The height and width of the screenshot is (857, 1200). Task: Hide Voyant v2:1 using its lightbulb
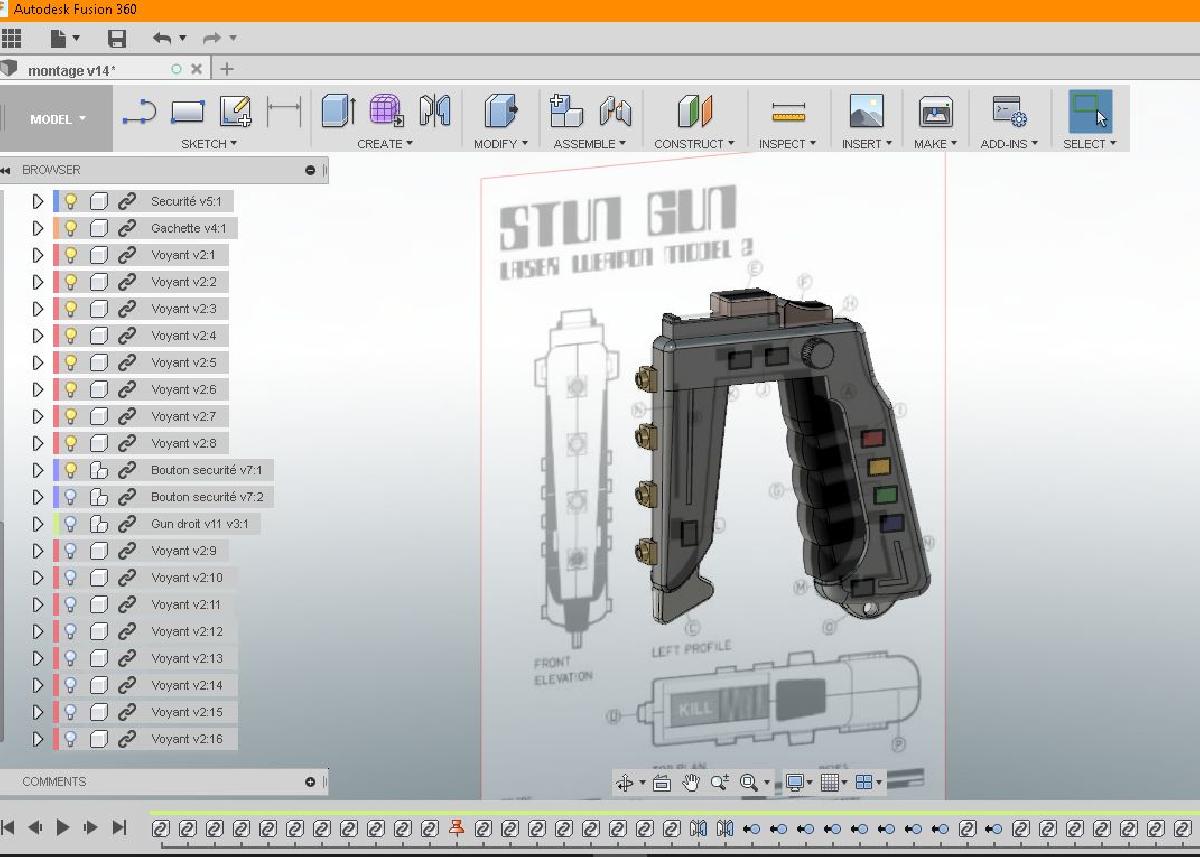(x=71, y=255)
